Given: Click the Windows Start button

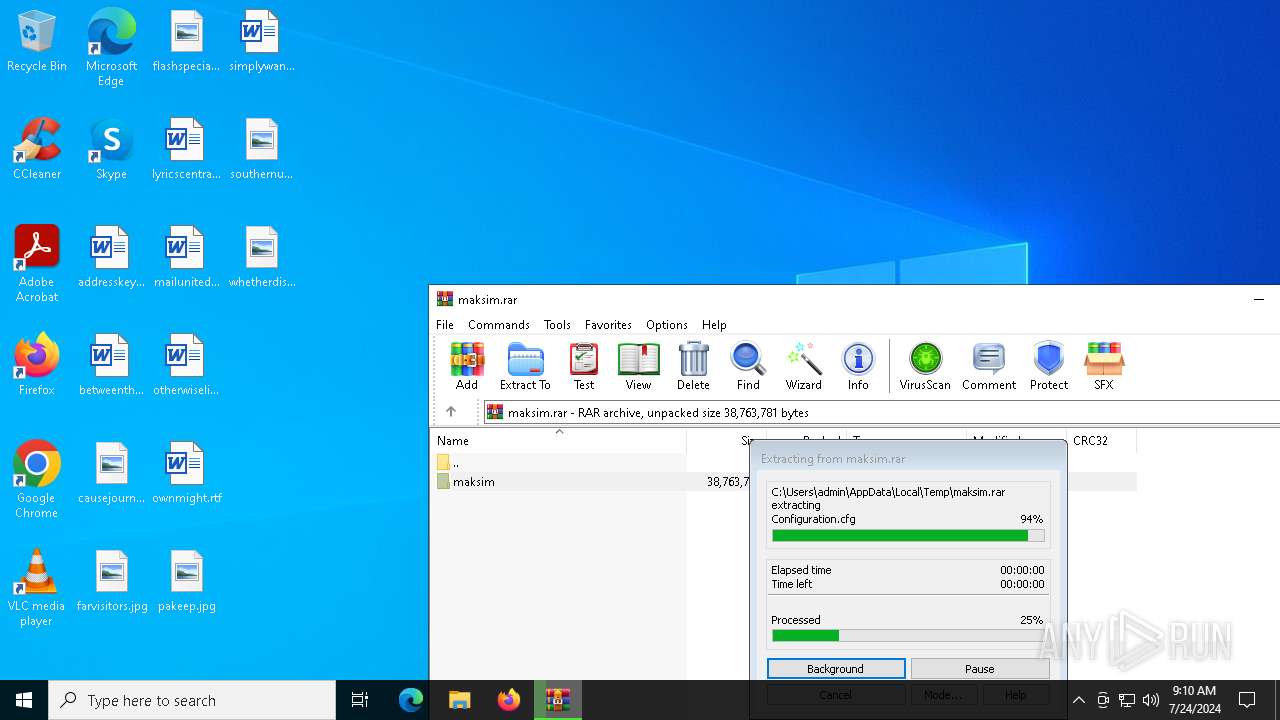Looking at the screenshot, I should tap(24, 700).
